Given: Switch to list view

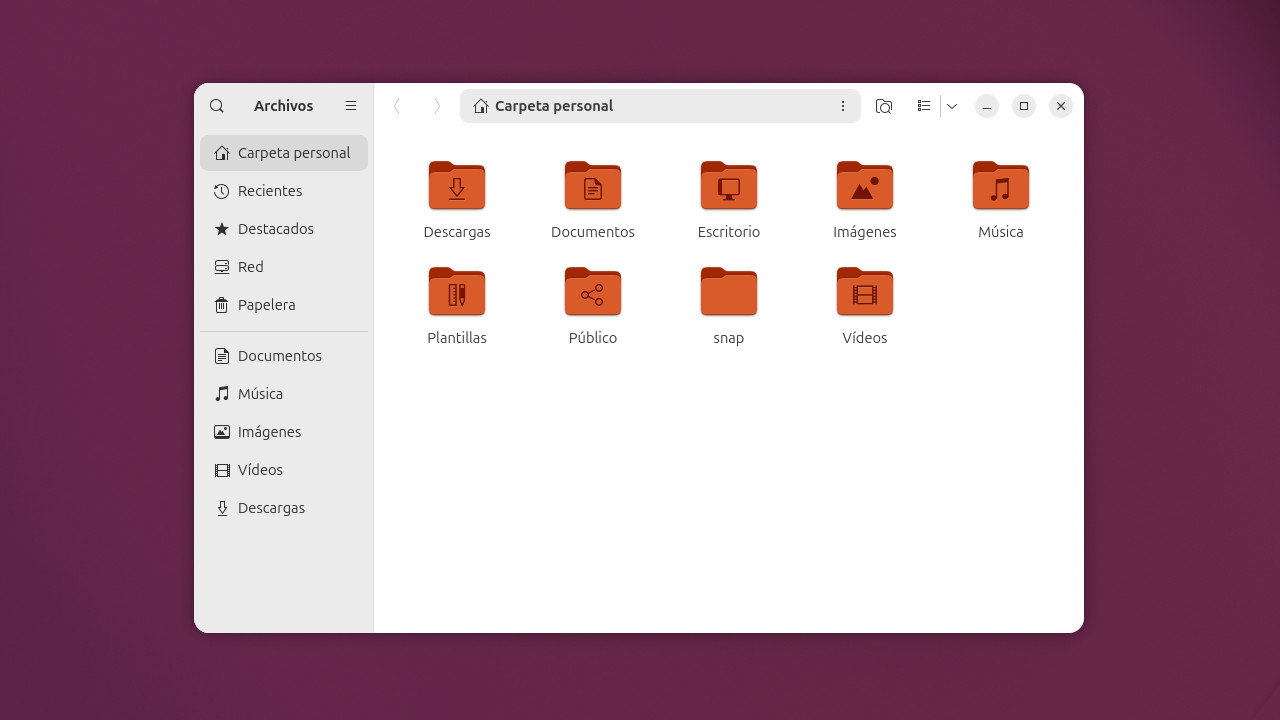Looking at the screenshot, I should click(x=923, y=105).
